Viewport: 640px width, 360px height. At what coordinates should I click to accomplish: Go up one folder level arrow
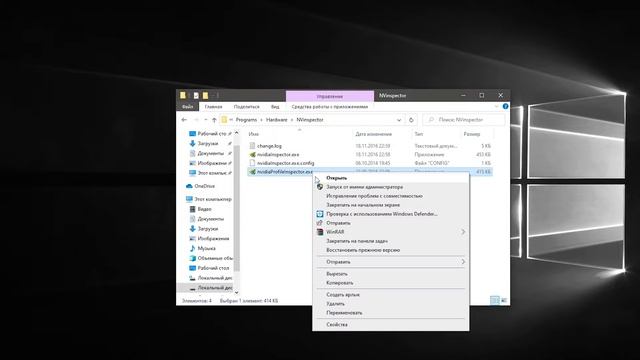point(214,120)
